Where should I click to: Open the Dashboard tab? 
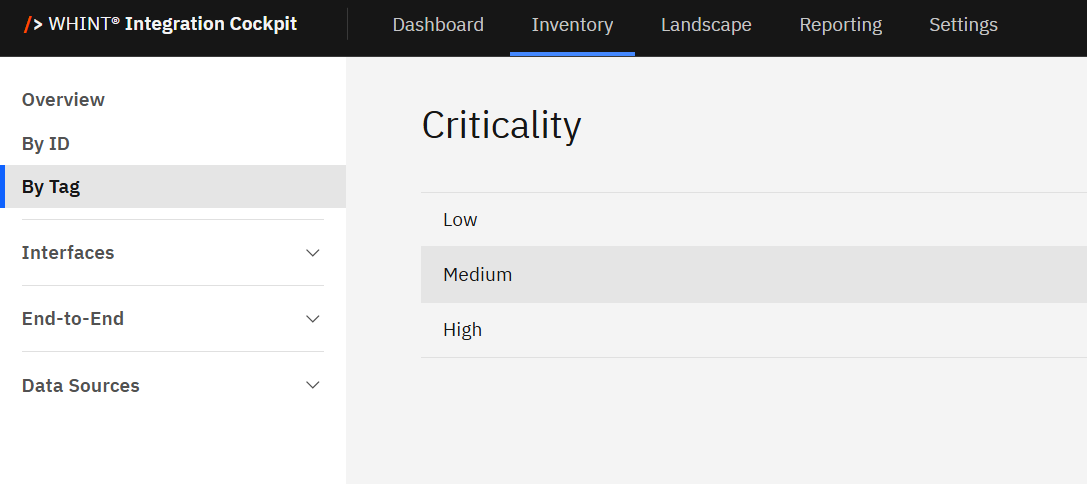click(x=438, y=25)
